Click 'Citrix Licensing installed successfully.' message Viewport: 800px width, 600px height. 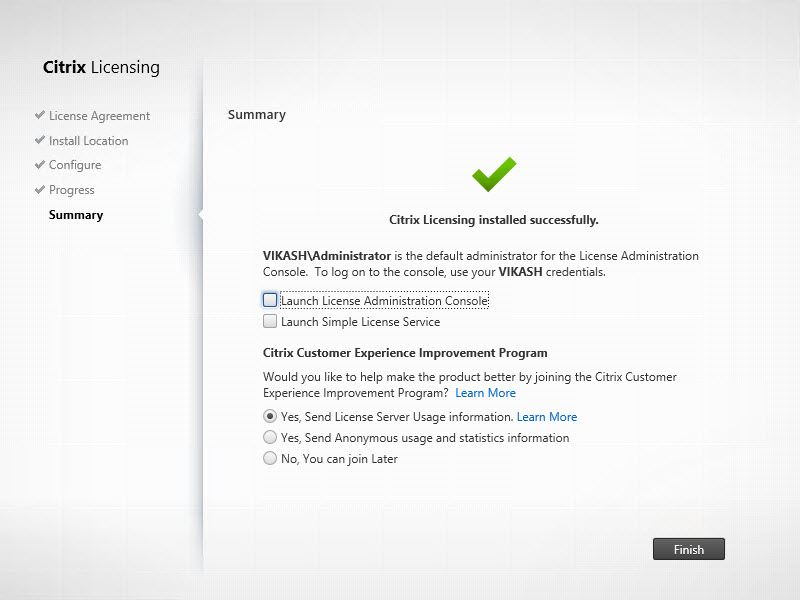[493, 220]
